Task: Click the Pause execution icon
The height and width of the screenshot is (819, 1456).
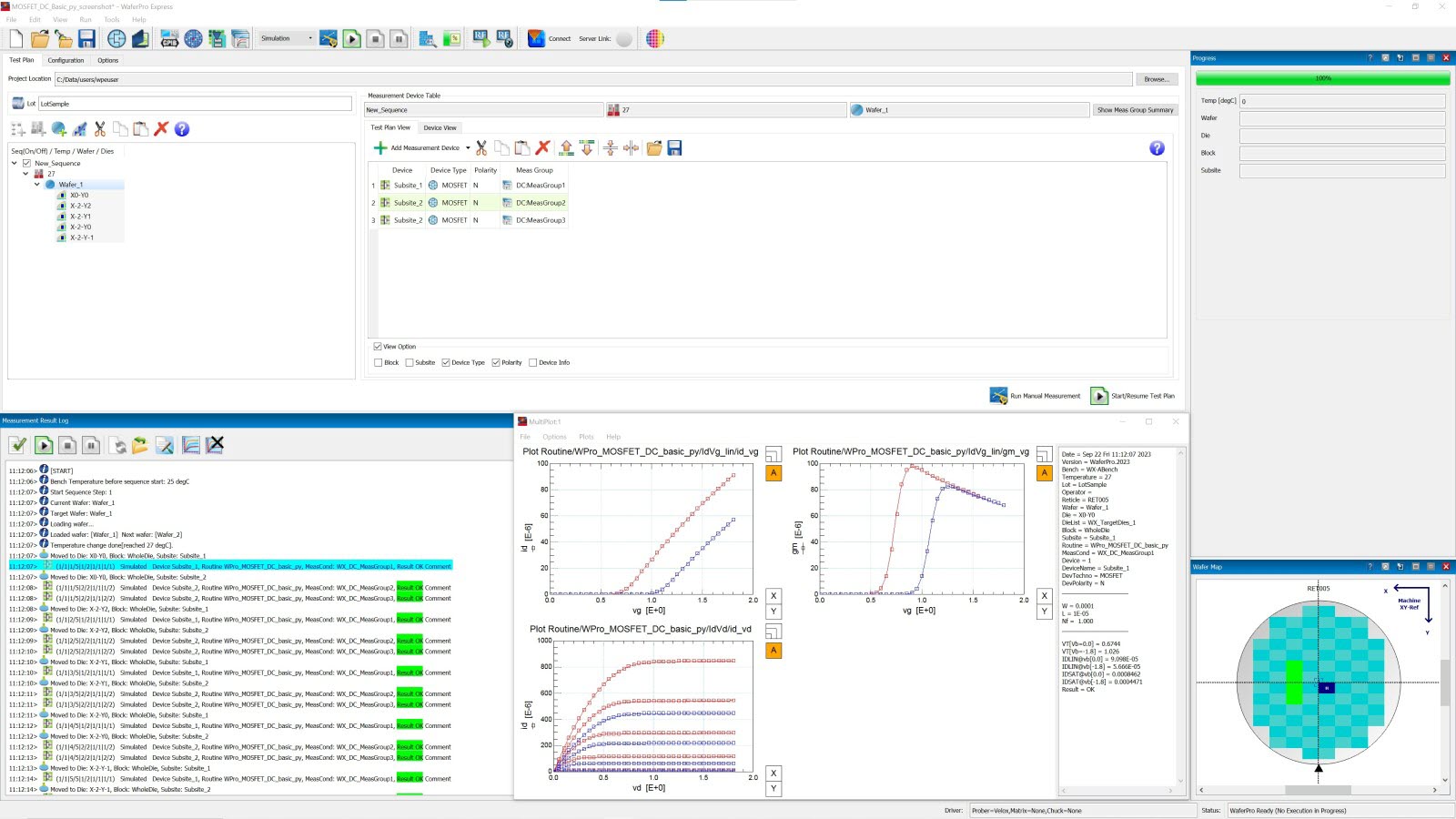Action: click(398, 39)
